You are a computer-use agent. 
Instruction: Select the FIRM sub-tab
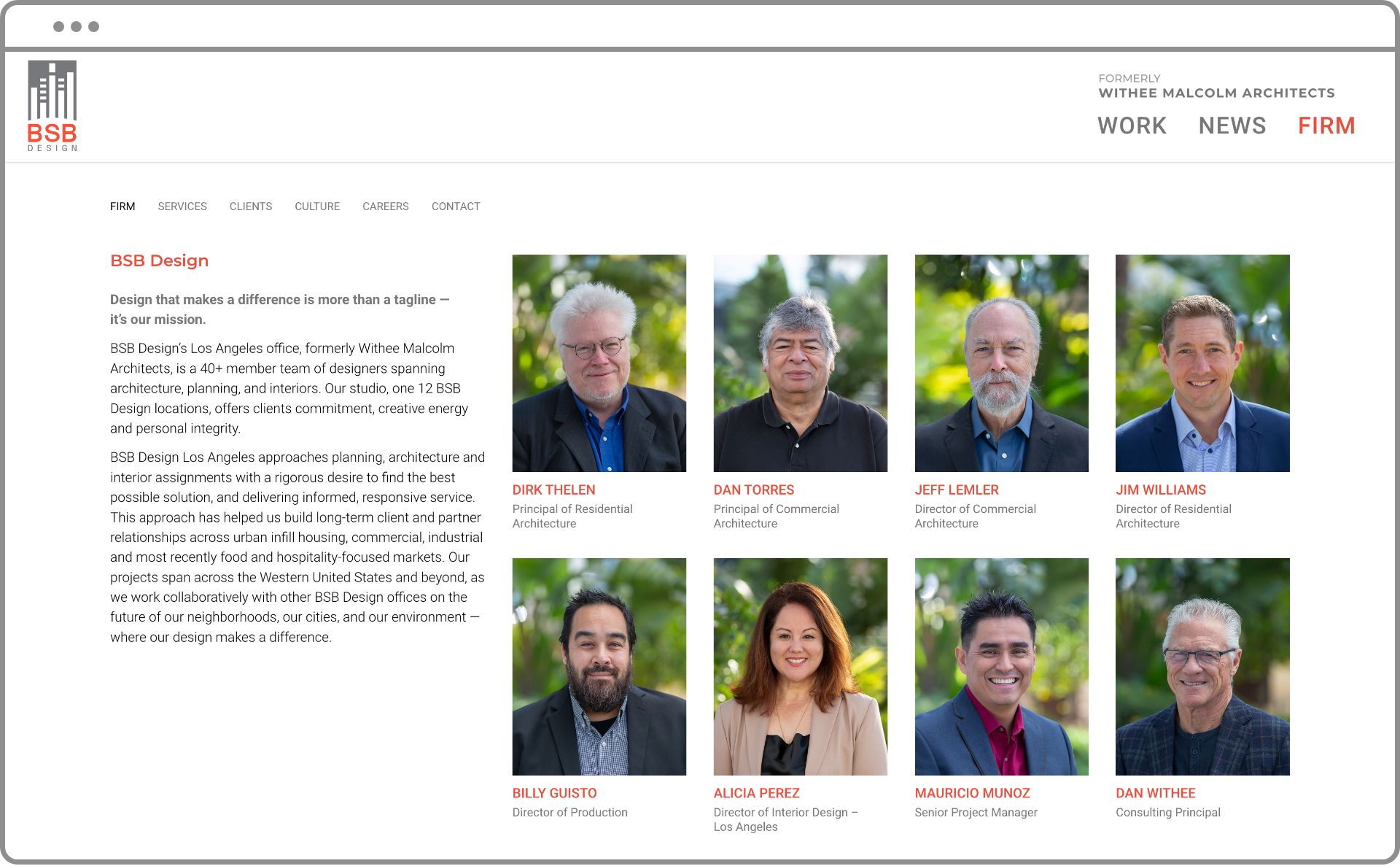(122, 206)
